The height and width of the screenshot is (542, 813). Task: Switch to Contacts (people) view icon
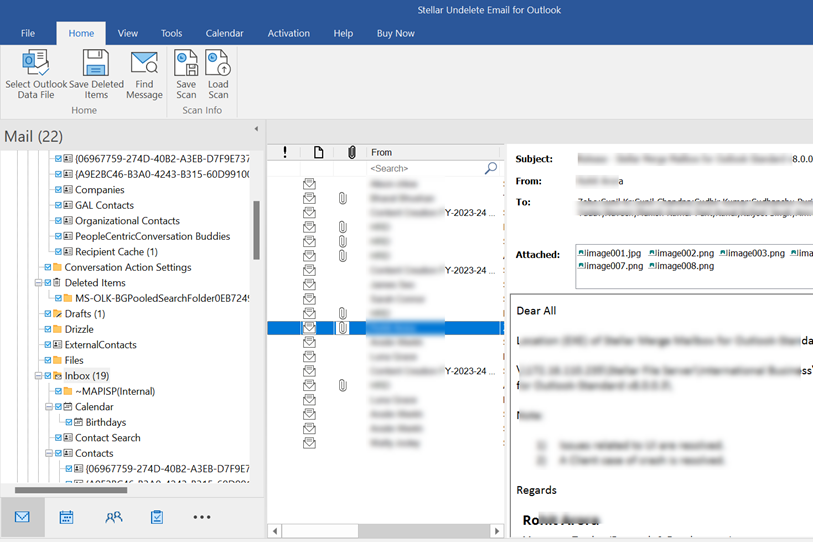pyautogui.click(x=114, y=517)
